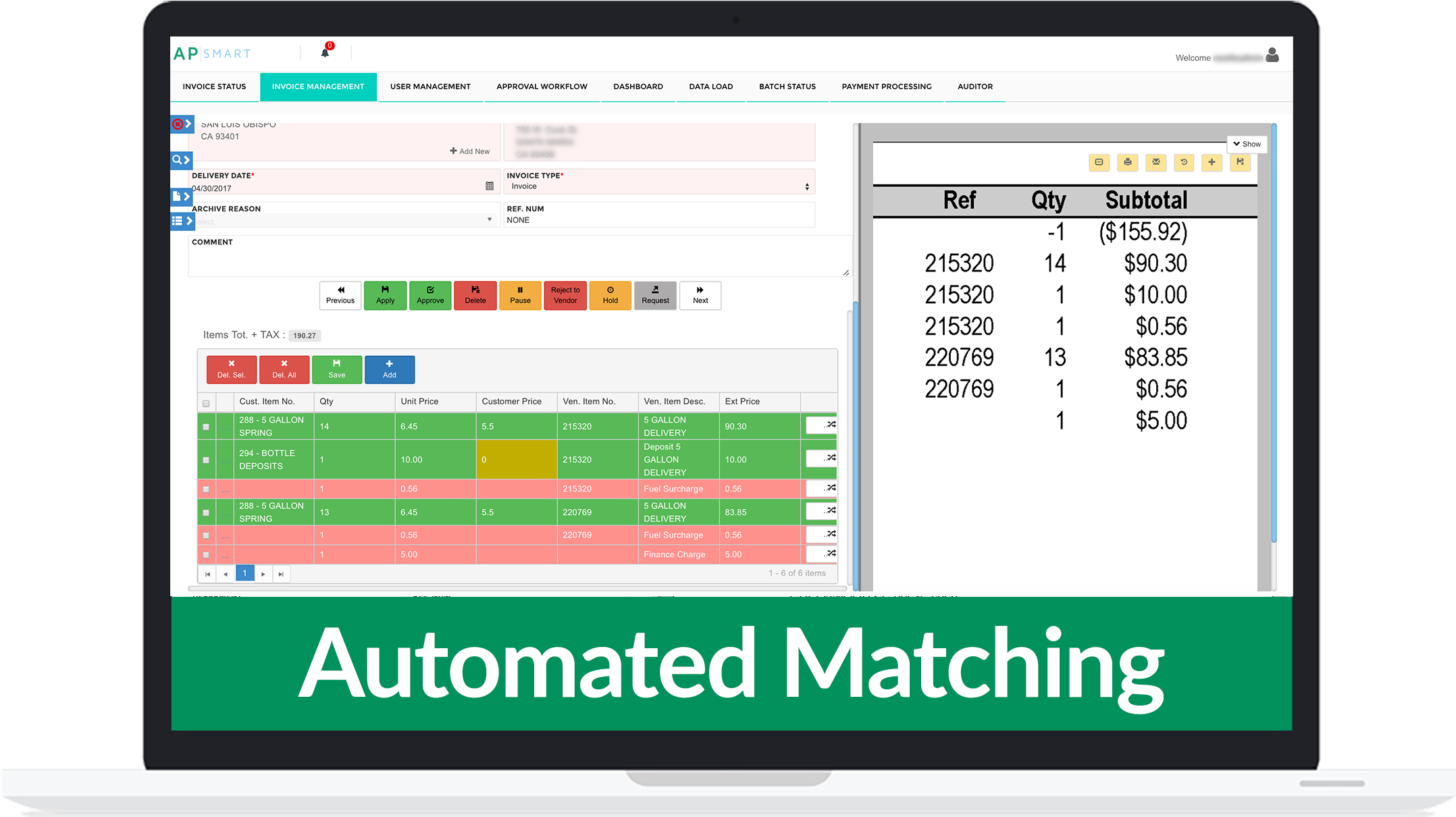The image size is (1456, 817).
Task: Check the 288 - 5 GALLON SPRING row
Action: pos(206,426)
